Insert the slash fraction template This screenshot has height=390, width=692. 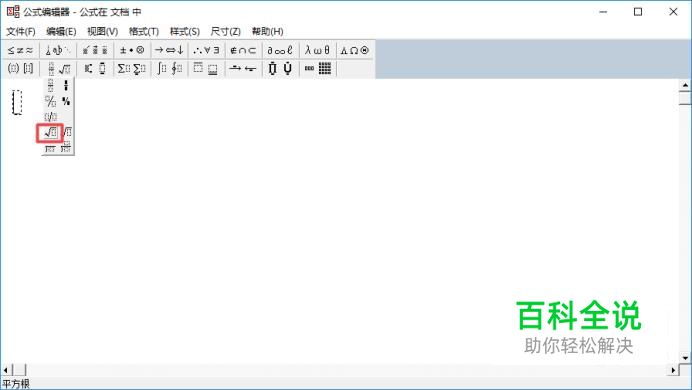coord(50,117)
